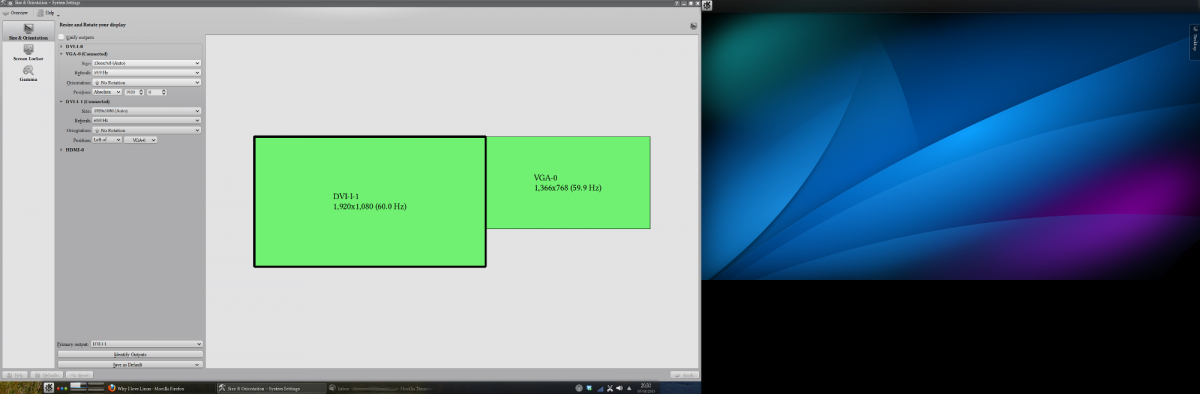
Task: Select the DVI-I-1 display rectangle
Action: click(x=370, y=201)
